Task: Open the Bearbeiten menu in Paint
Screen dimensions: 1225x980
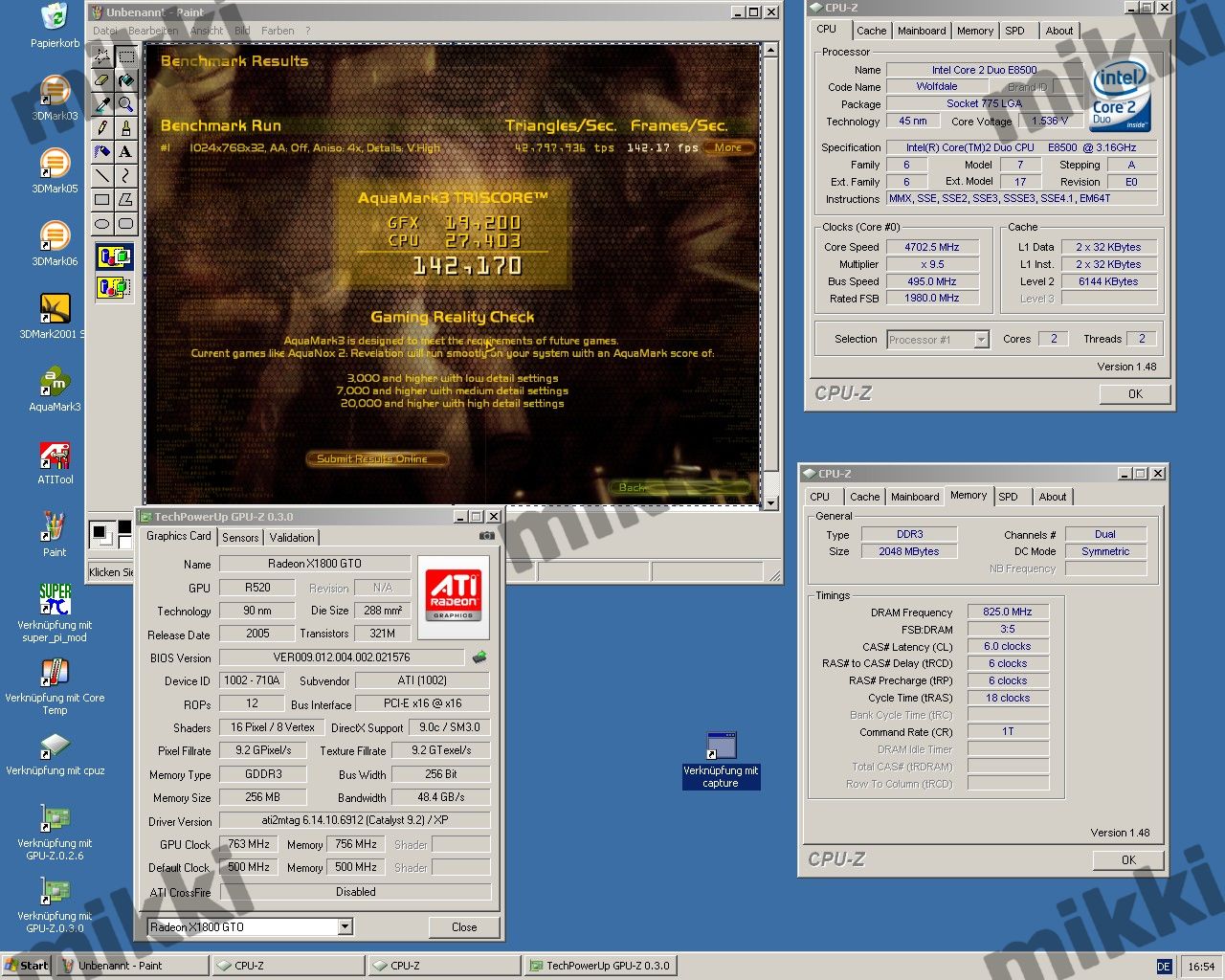Action: click(x=153, y=31)
